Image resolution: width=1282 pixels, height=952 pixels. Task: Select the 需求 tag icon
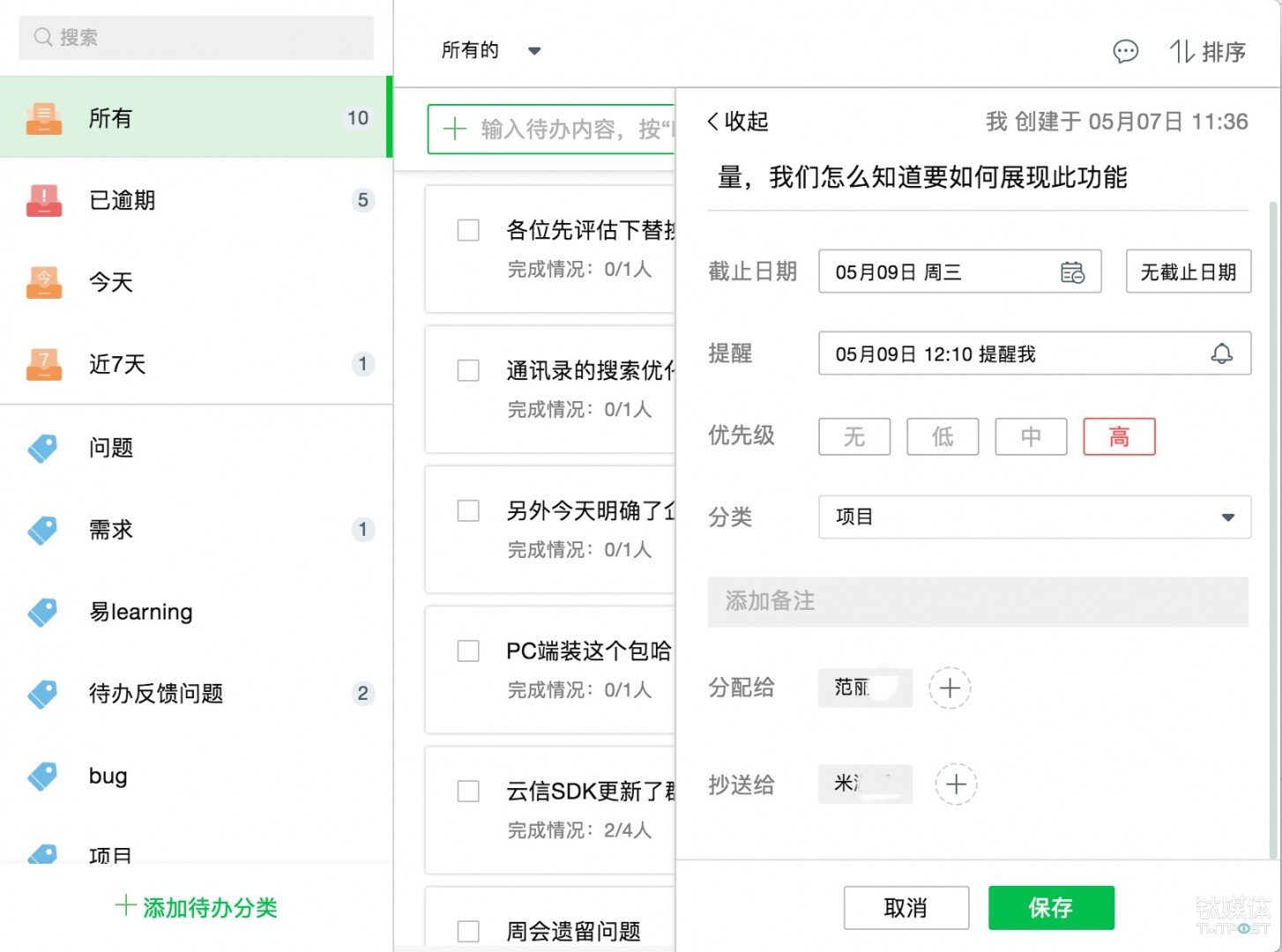click(x=43, y=530)
